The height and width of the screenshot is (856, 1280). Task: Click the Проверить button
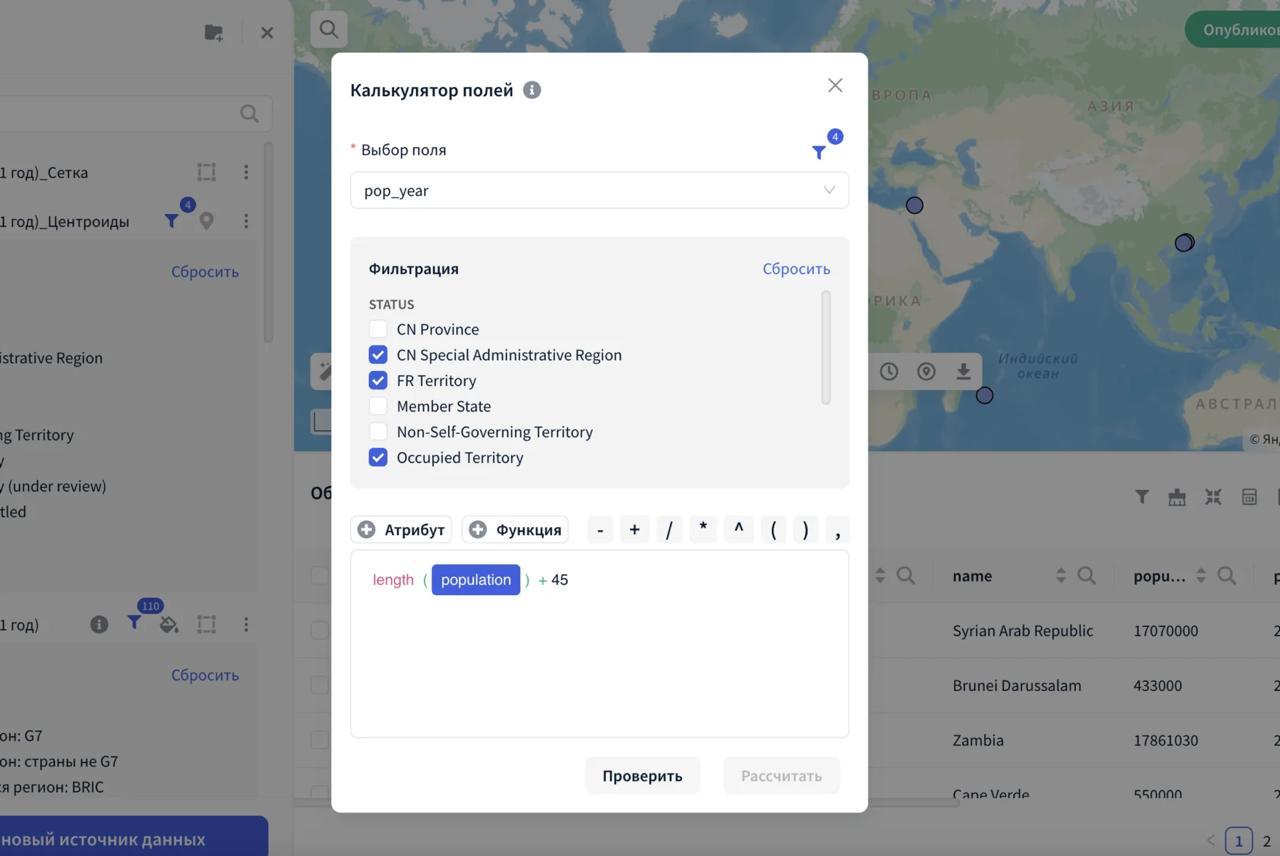642,775
